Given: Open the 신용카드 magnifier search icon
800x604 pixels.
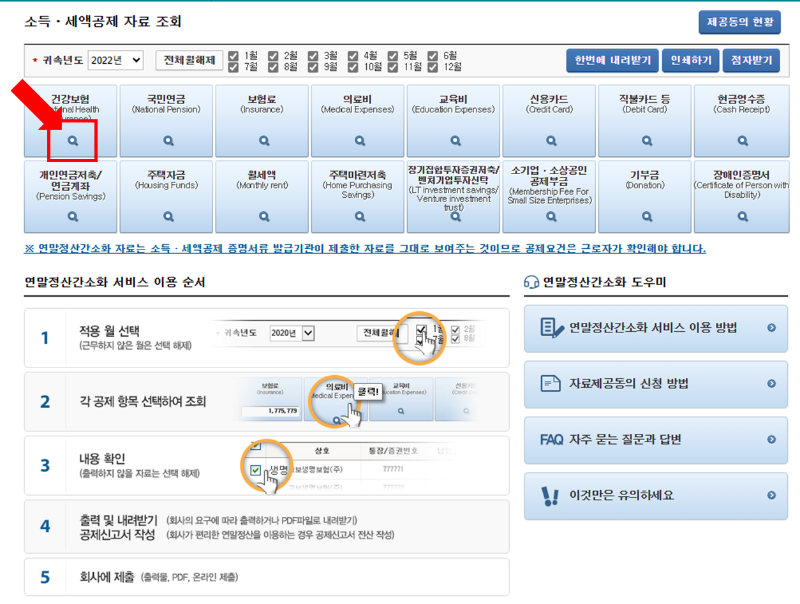Looking at the screenshot, I should pyautogui.click(x=551, y=141).
